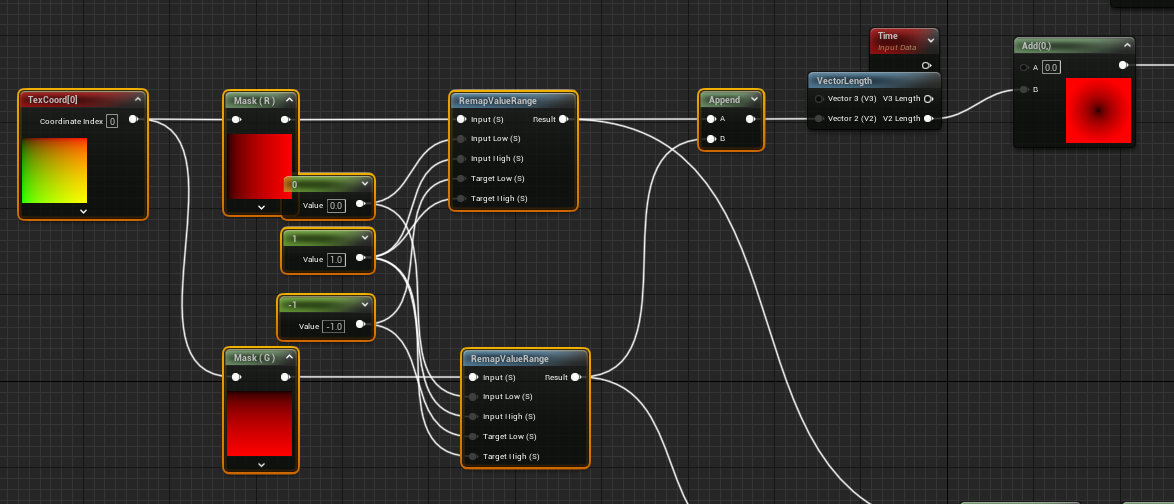
Task: Click the TexCoord[0] node output pin
Action: click(x=133, y=120)
